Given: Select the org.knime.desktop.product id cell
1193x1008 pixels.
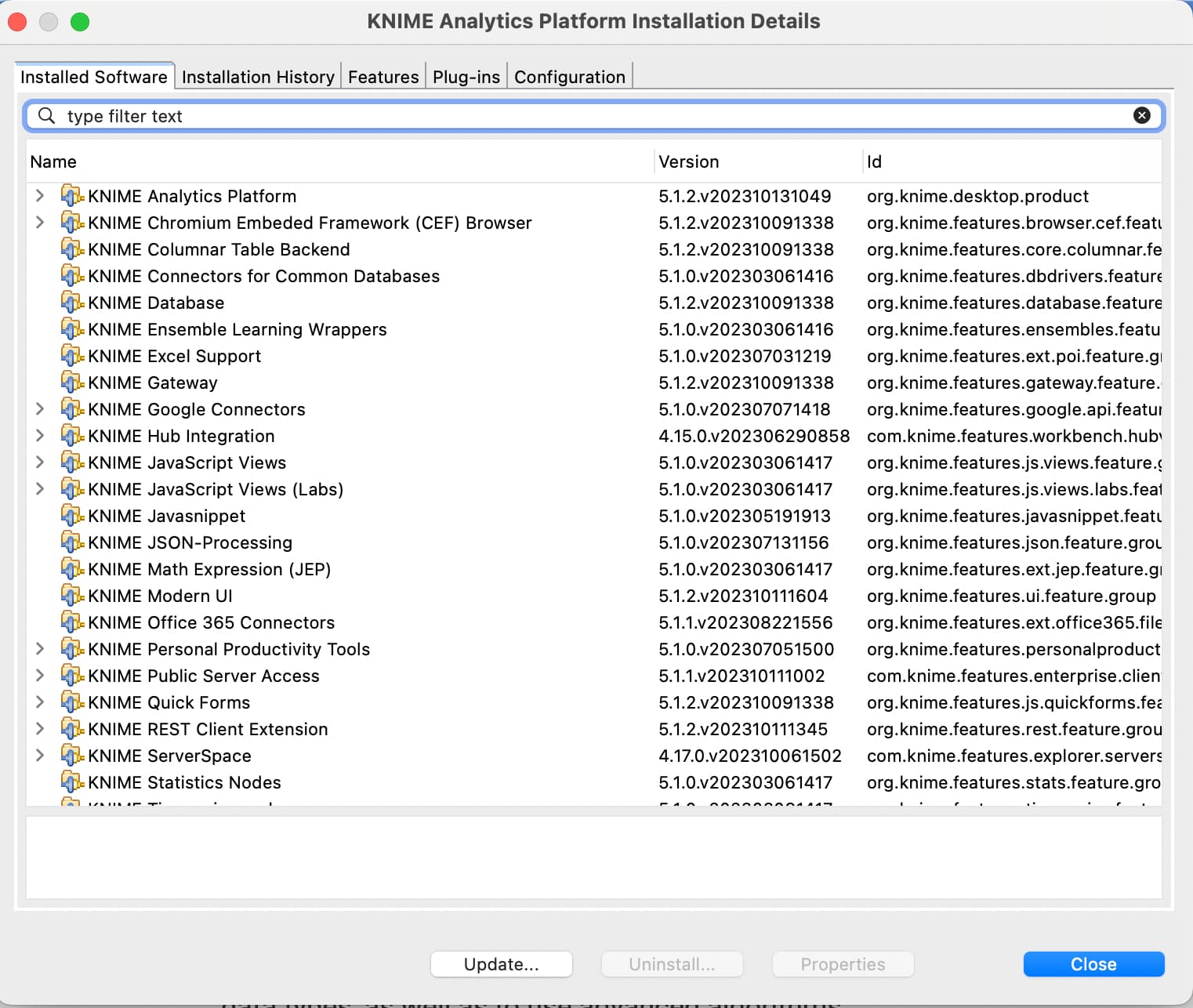Looking at the screenshot, I should point(977,196).
